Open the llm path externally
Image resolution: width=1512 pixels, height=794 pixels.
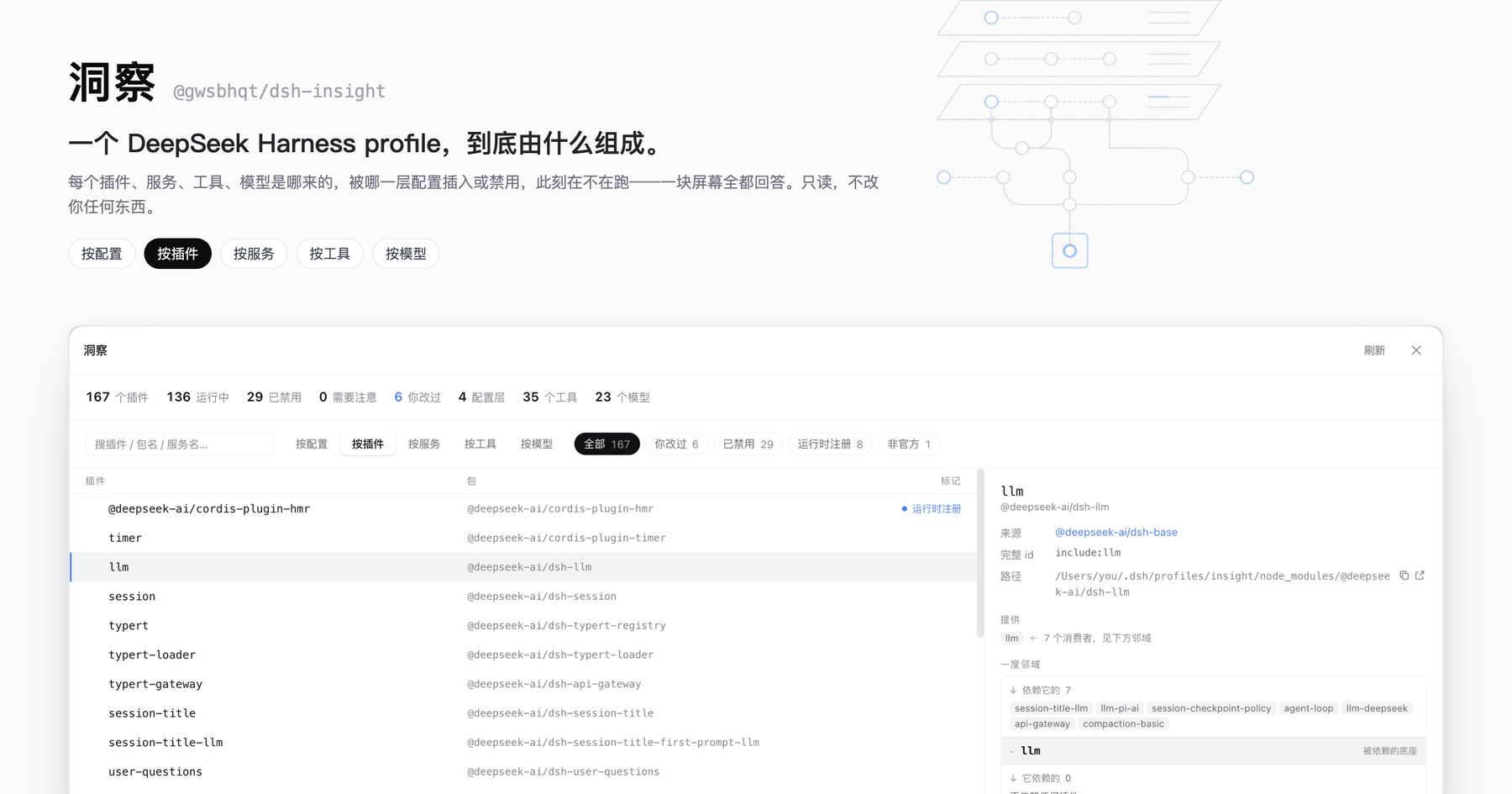pyautogui.click(x=1420, y=576)
